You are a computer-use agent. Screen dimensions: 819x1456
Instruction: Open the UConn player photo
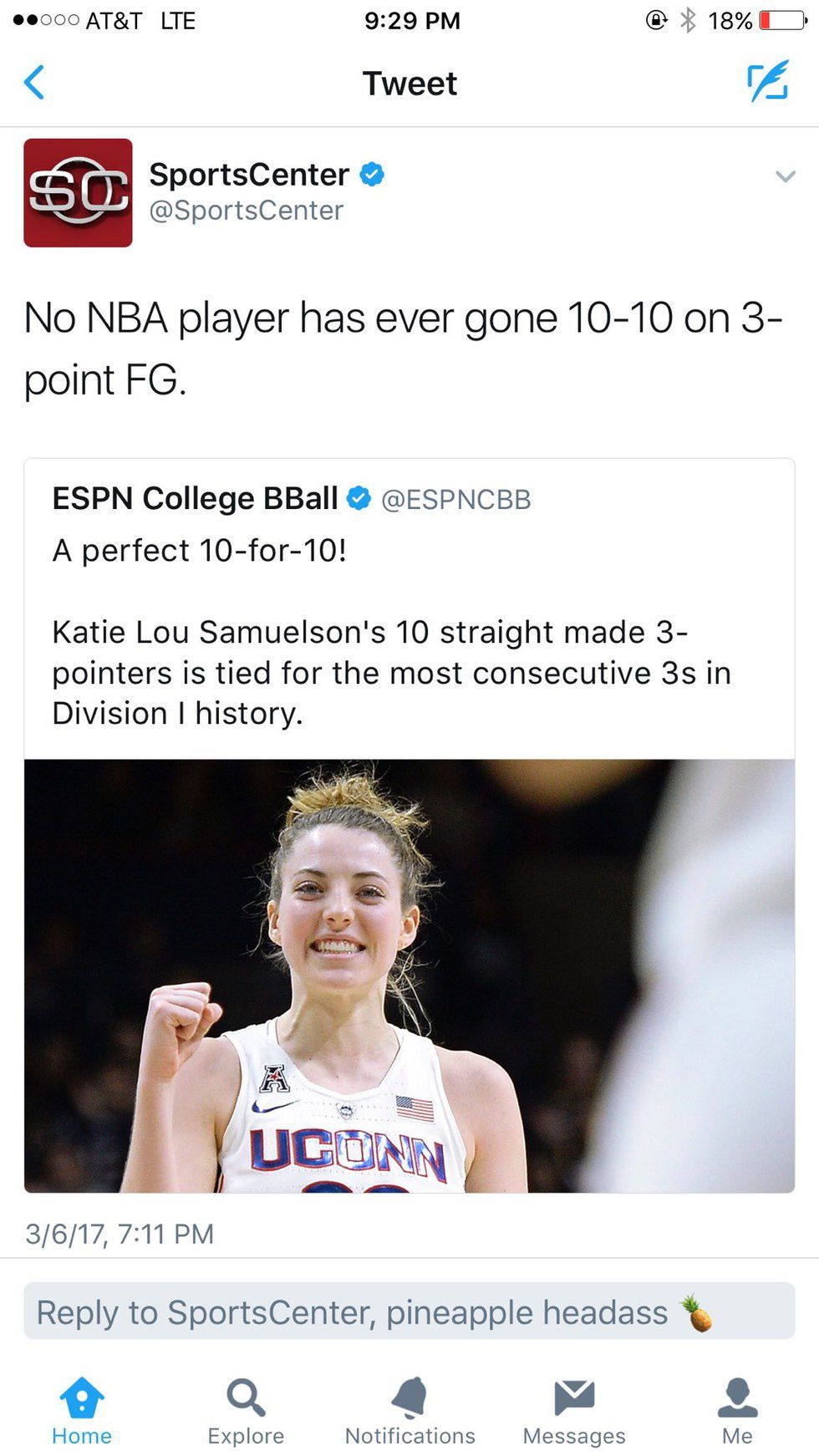coord(409,975)
